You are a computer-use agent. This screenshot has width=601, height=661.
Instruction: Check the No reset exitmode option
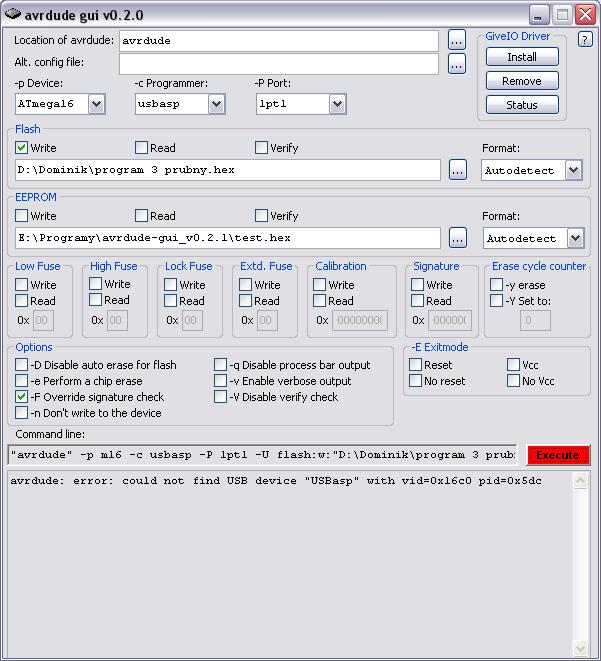click(416, 381)
